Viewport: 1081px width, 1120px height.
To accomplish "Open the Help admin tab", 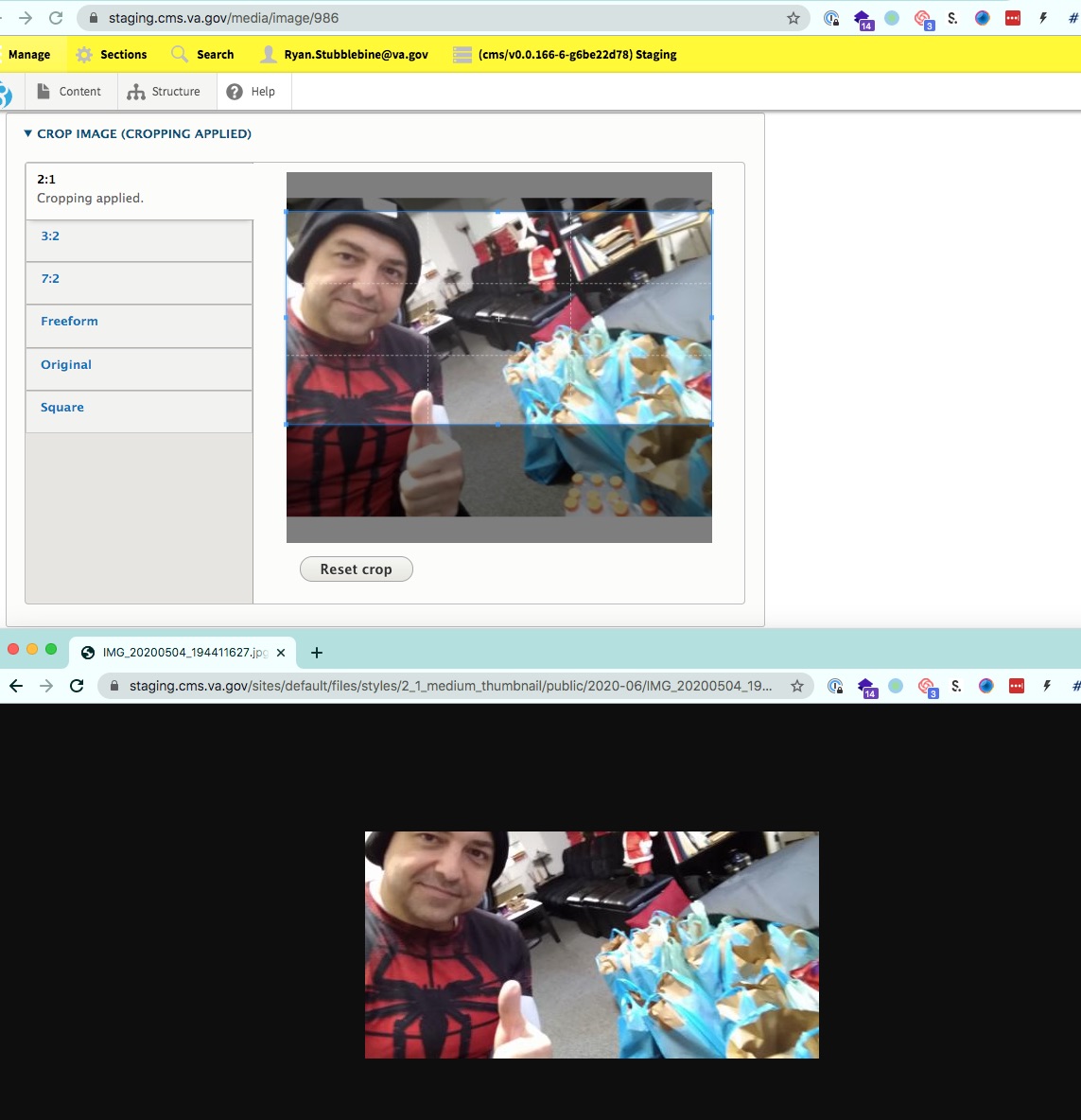I will coord(252,92).
